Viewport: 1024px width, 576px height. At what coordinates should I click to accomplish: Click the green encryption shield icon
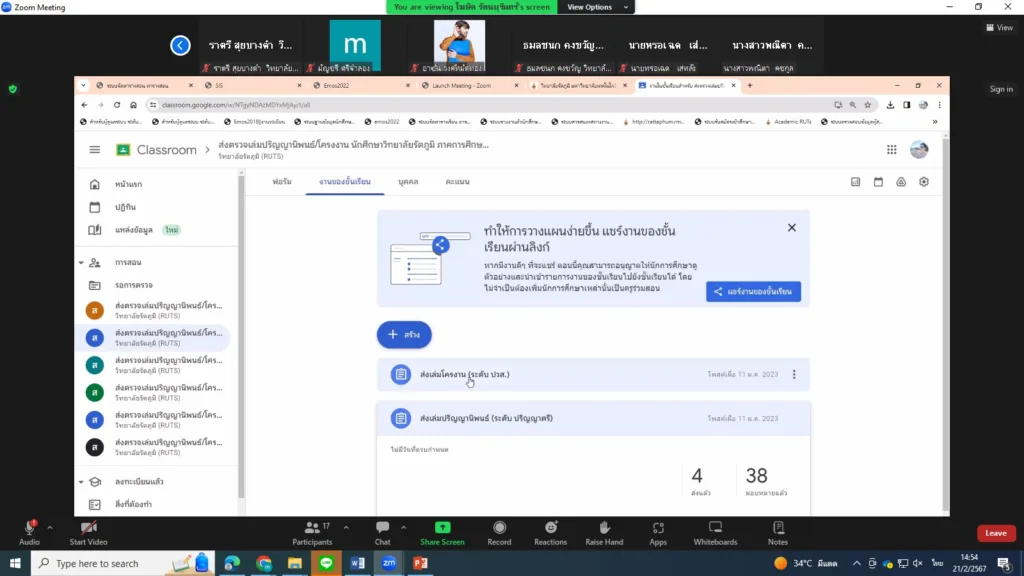coord(12,89)
